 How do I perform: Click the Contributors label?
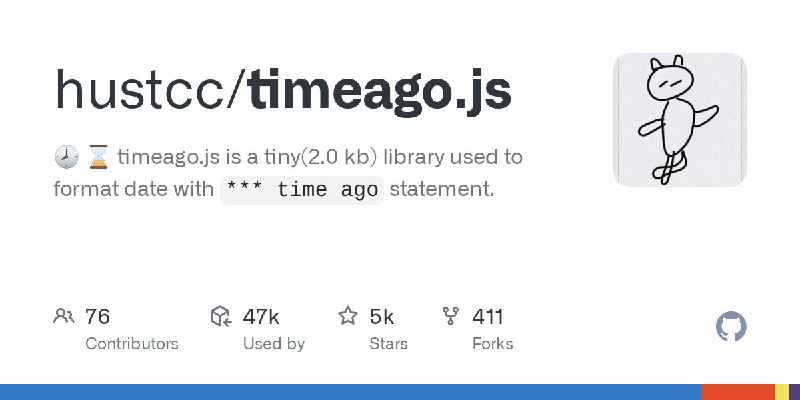click(x=132, y=344)
